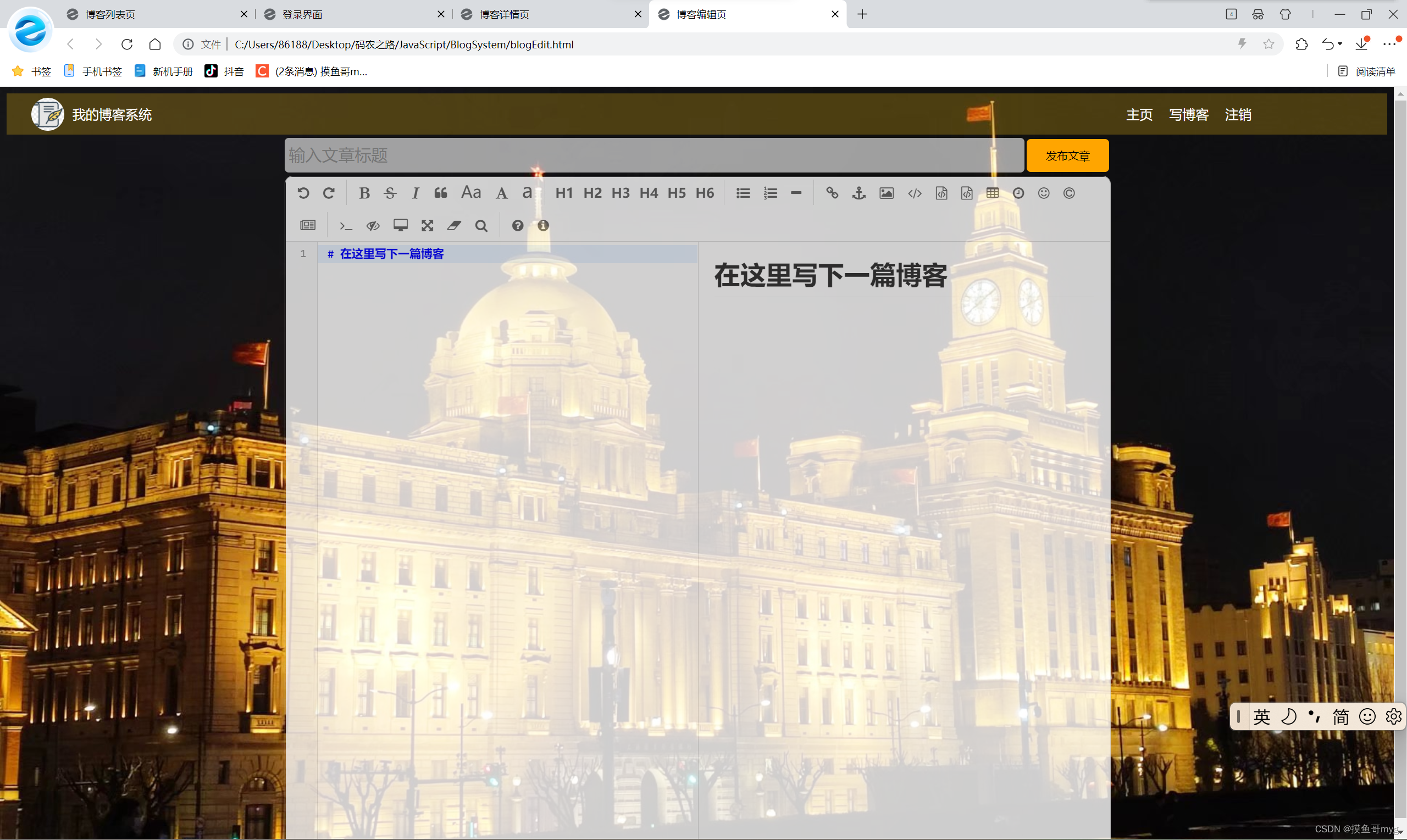Open 写博客 in the navigation bar
This screenshot has width=1407, height=840.
click(1188, 115)
